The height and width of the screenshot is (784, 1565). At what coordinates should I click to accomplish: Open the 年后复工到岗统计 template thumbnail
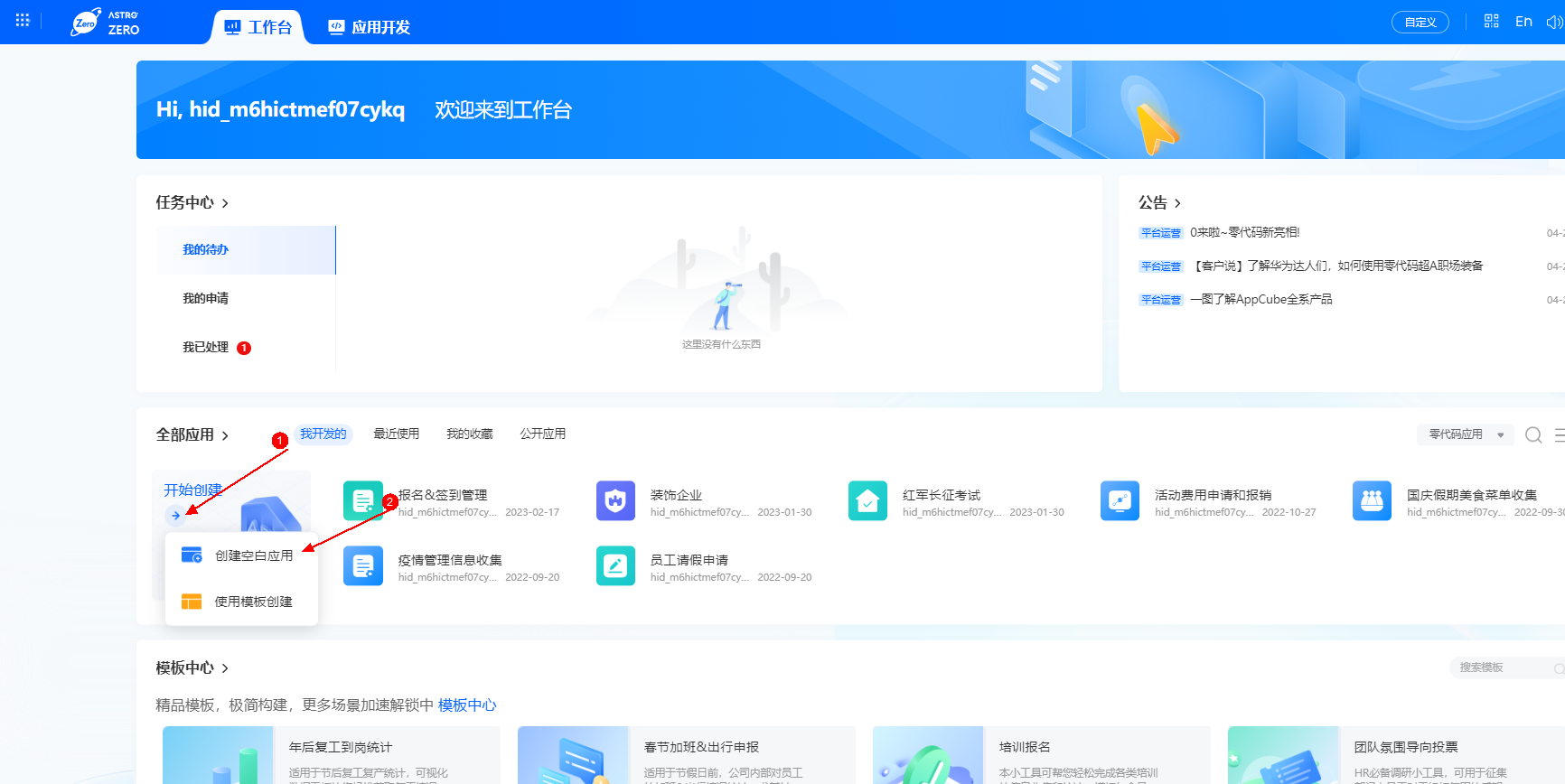coord(220,755)
